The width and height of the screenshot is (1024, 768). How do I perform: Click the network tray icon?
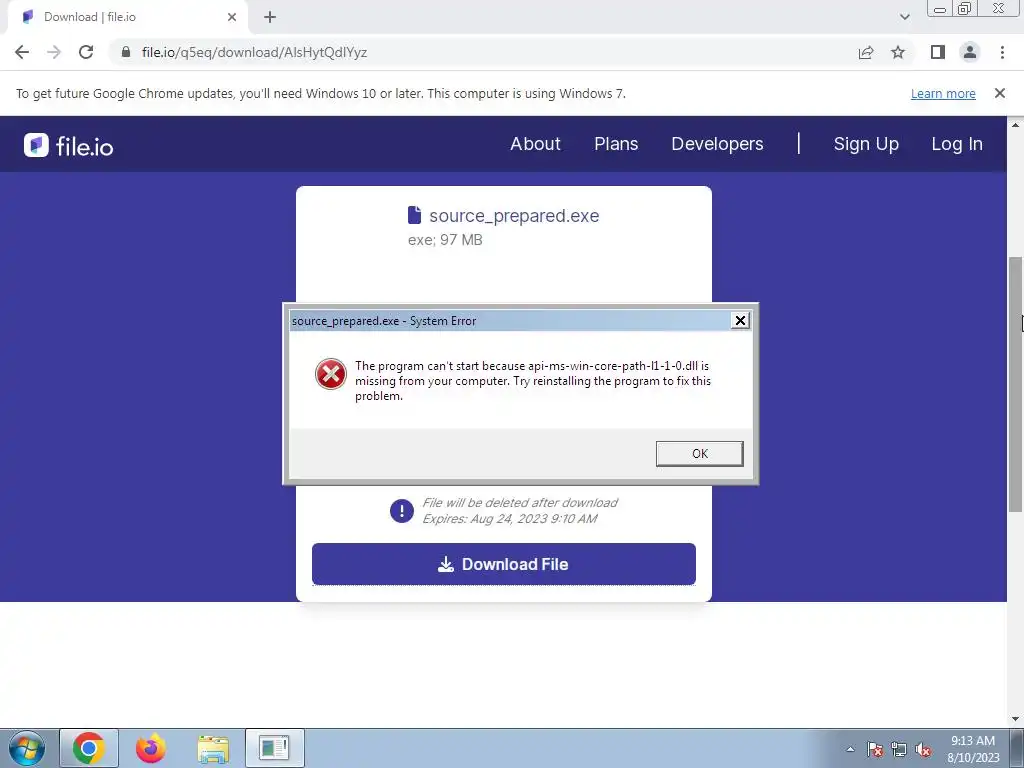point(899,749)
